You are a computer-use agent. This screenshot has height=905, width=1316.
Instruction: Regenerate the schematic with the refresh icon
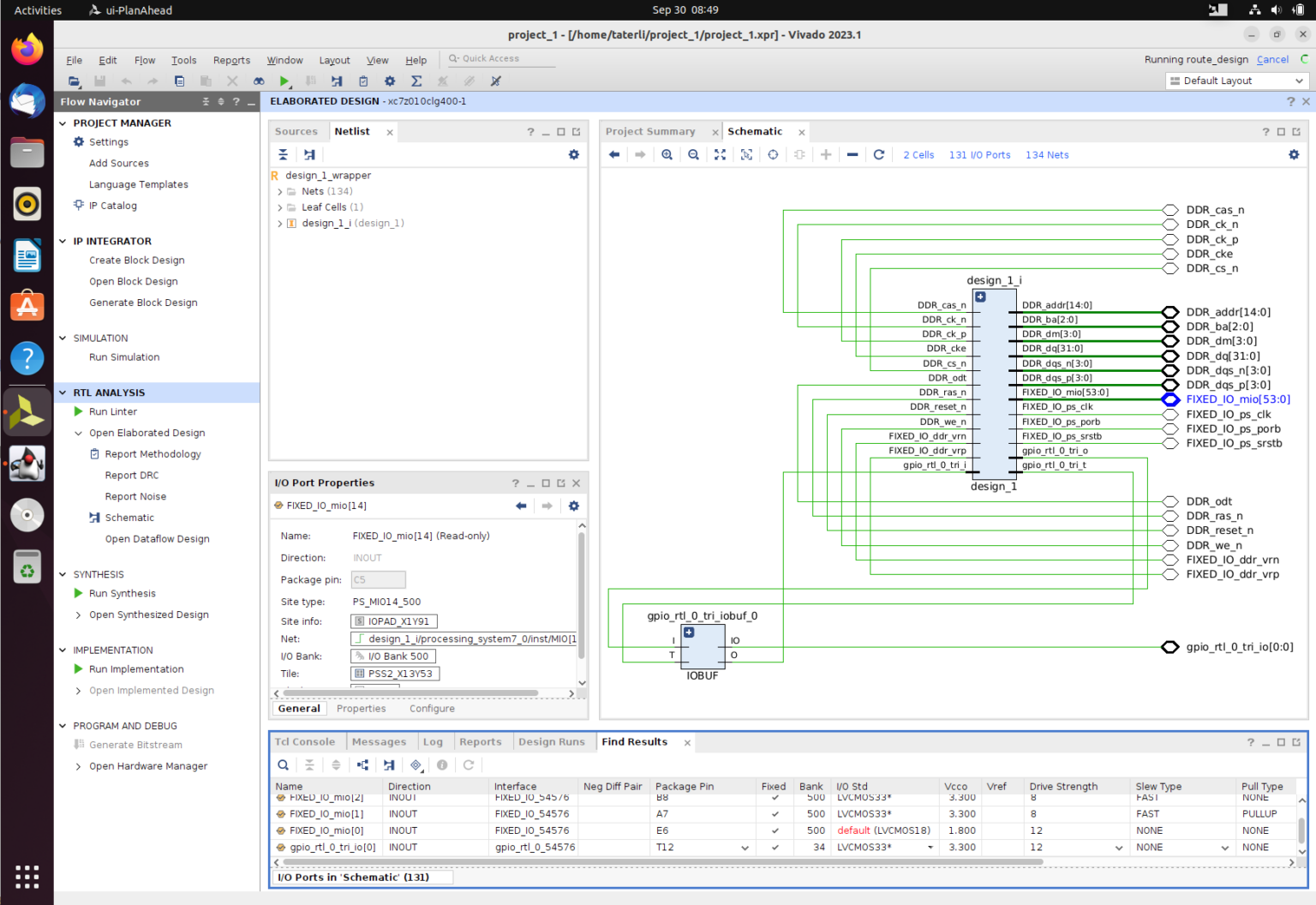tap(878, 155)
